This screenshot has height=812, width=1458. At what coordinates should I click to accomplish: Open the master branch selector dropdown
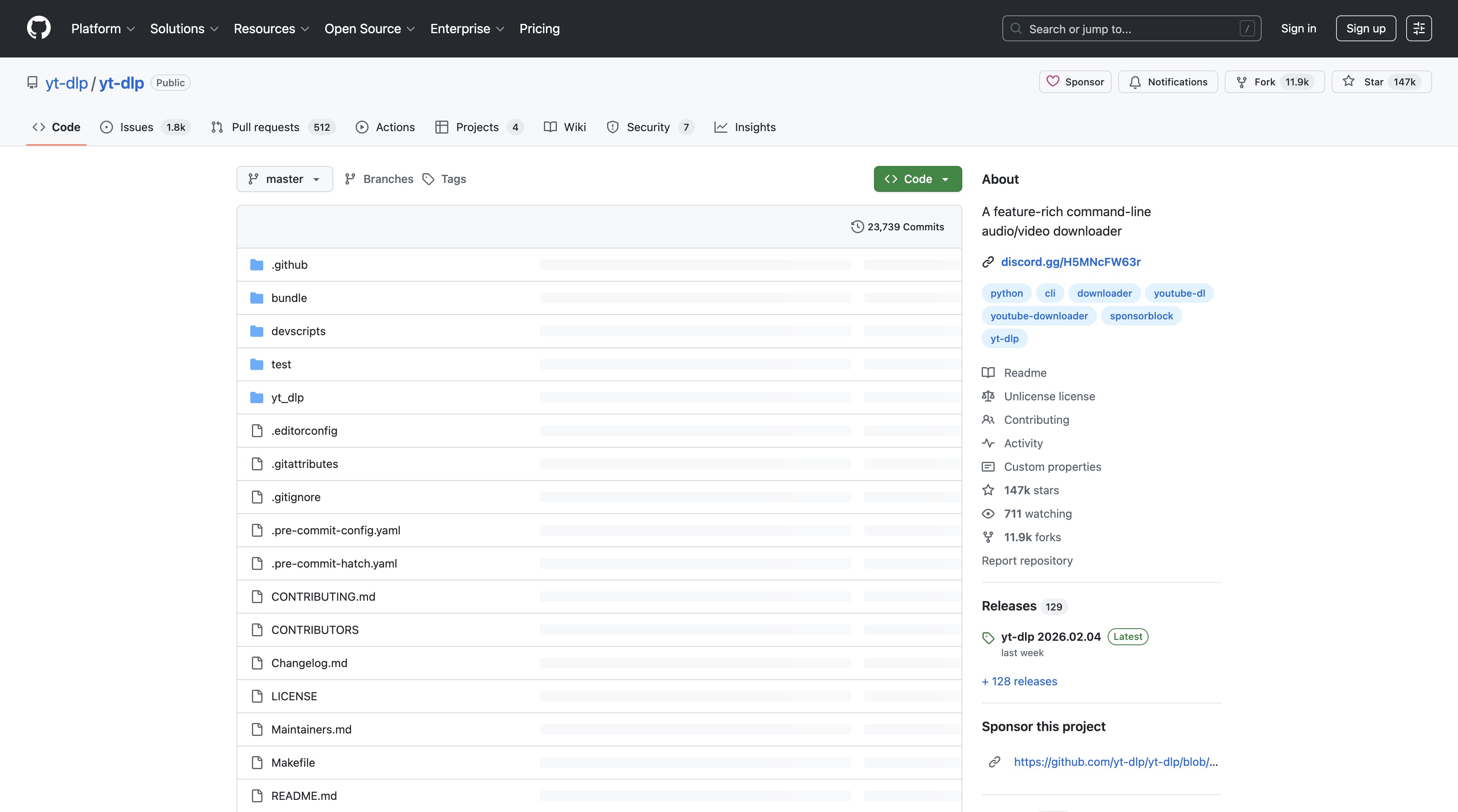(284, 179)
